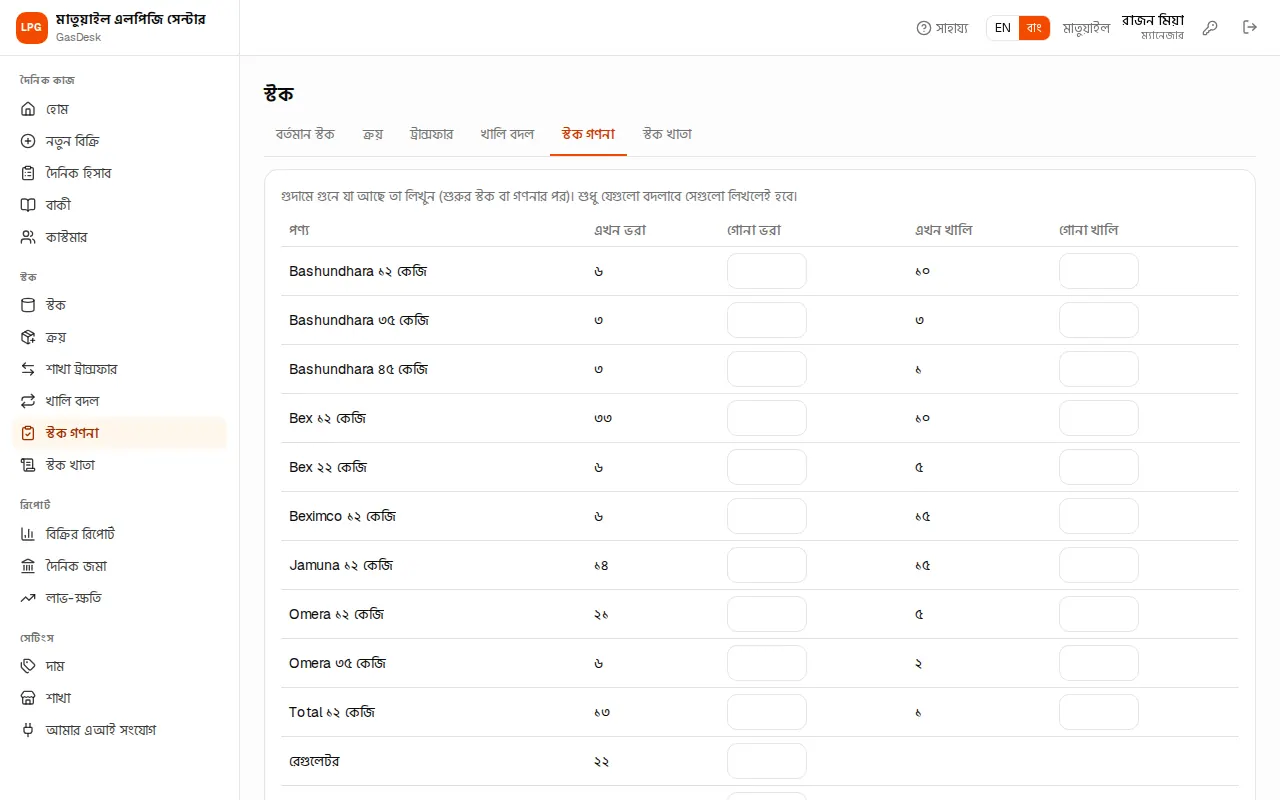Image resolution: width=1280 pixels, height=800 pixels.
Task: Select the বাং language option
Action: pos(1034,28)
